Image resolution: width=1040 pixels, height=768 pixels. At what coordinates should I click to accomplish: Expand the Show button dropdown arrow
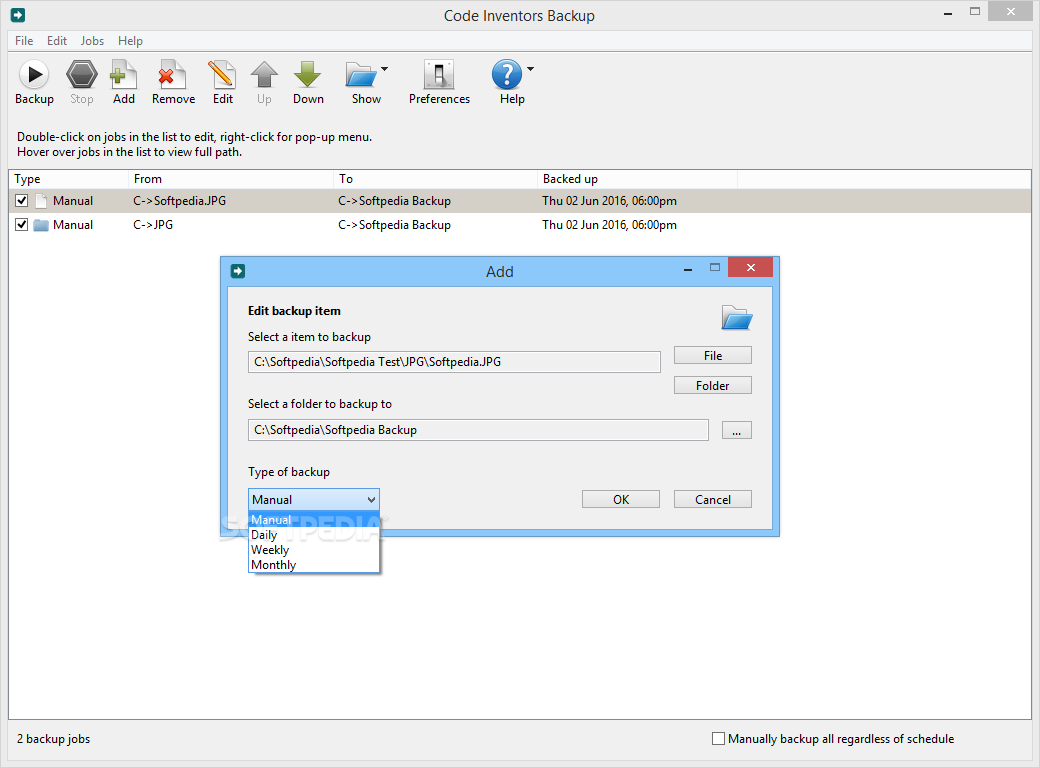point(385,69)
